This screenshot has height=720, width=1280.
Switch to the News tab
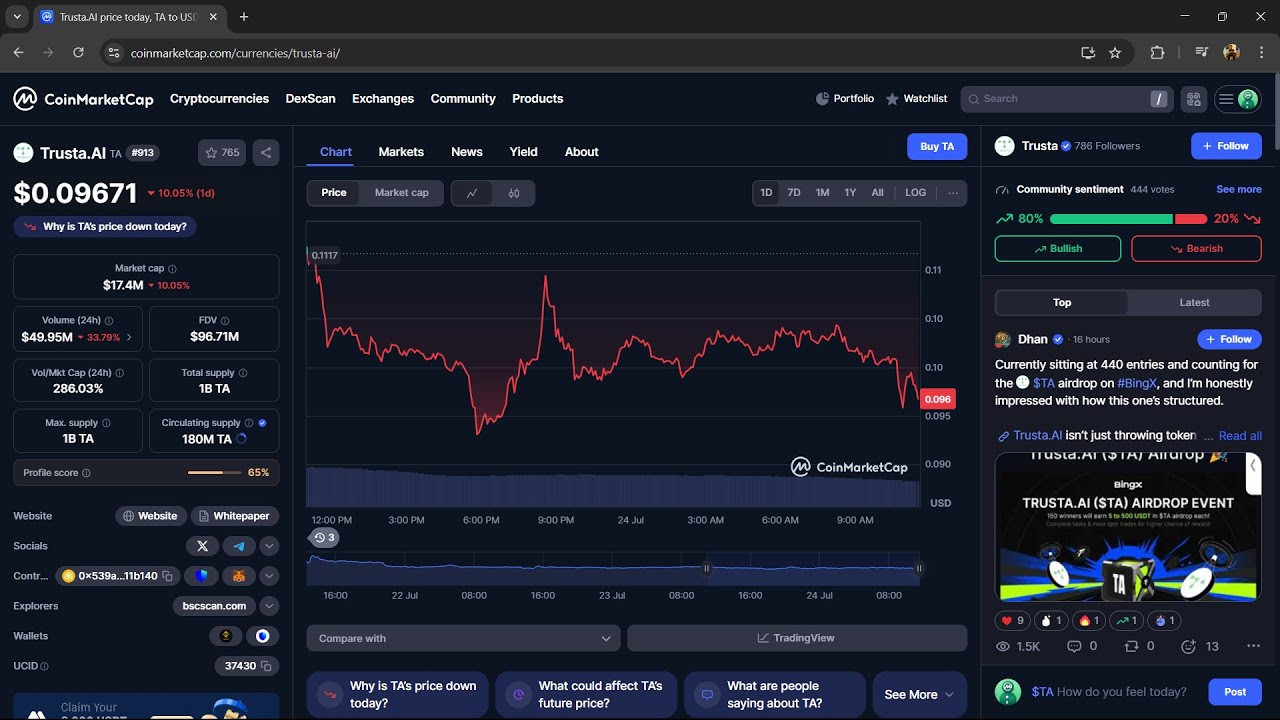coord(467,152)
